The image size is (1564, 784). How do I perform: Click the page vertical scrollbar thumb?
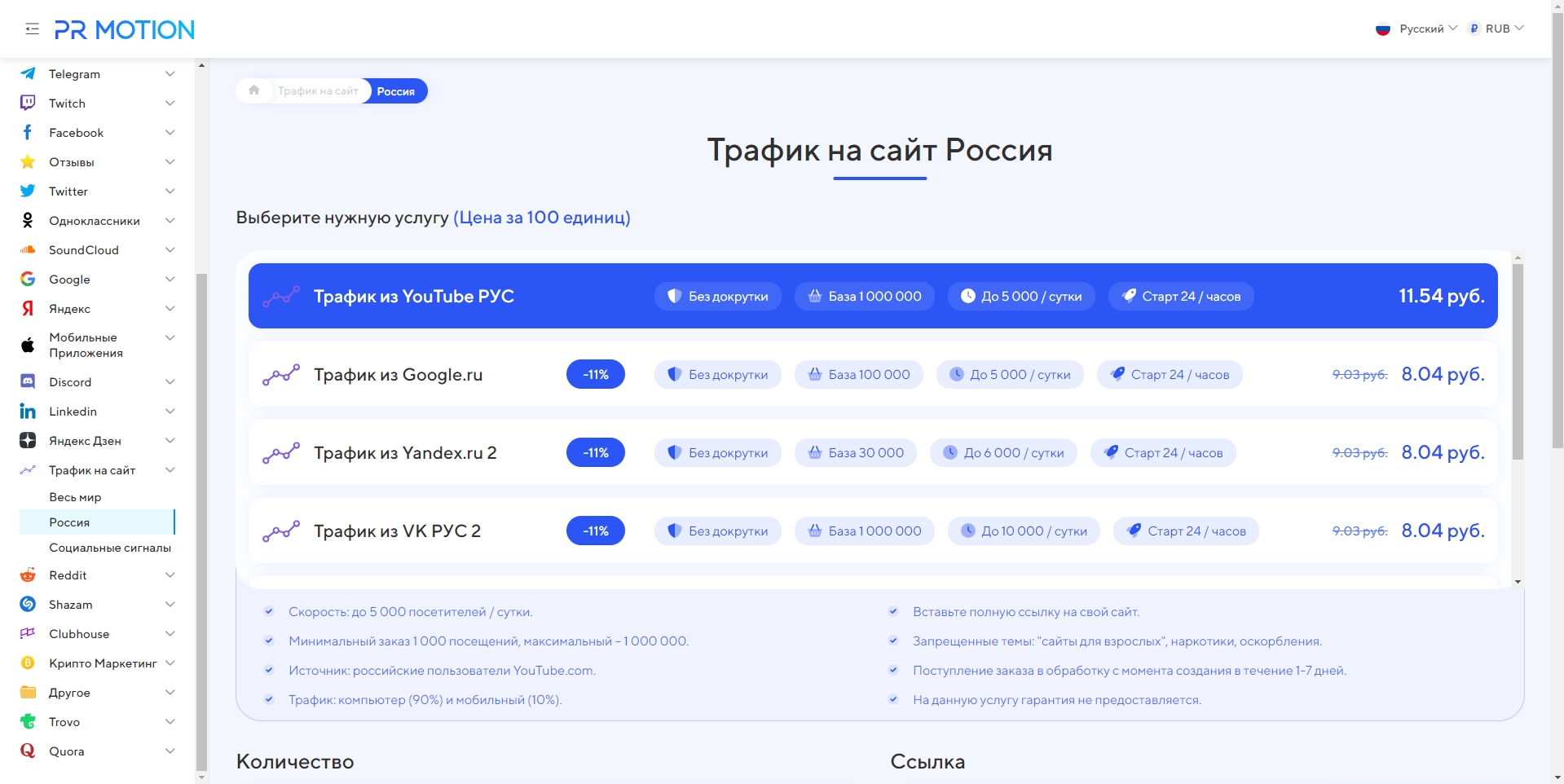pyautogui.click(x=1557, y=229)
